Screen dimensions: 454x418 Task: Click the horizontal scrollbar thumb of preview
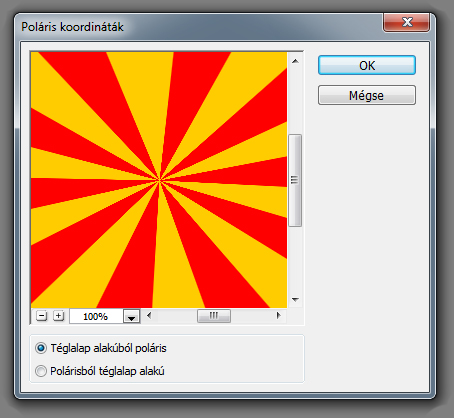(214, 316)
